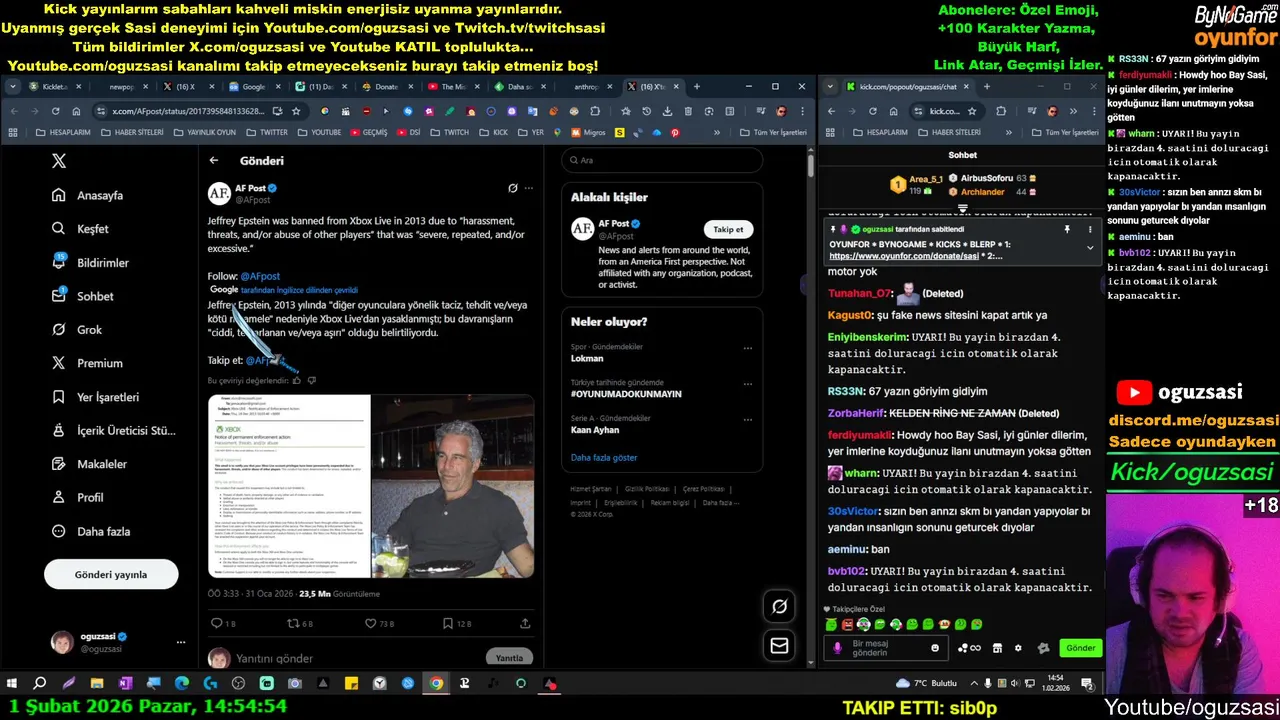This screenshot has height=720, width=1280.
Task: Open the floating Grok button
Action: point(779,606)
